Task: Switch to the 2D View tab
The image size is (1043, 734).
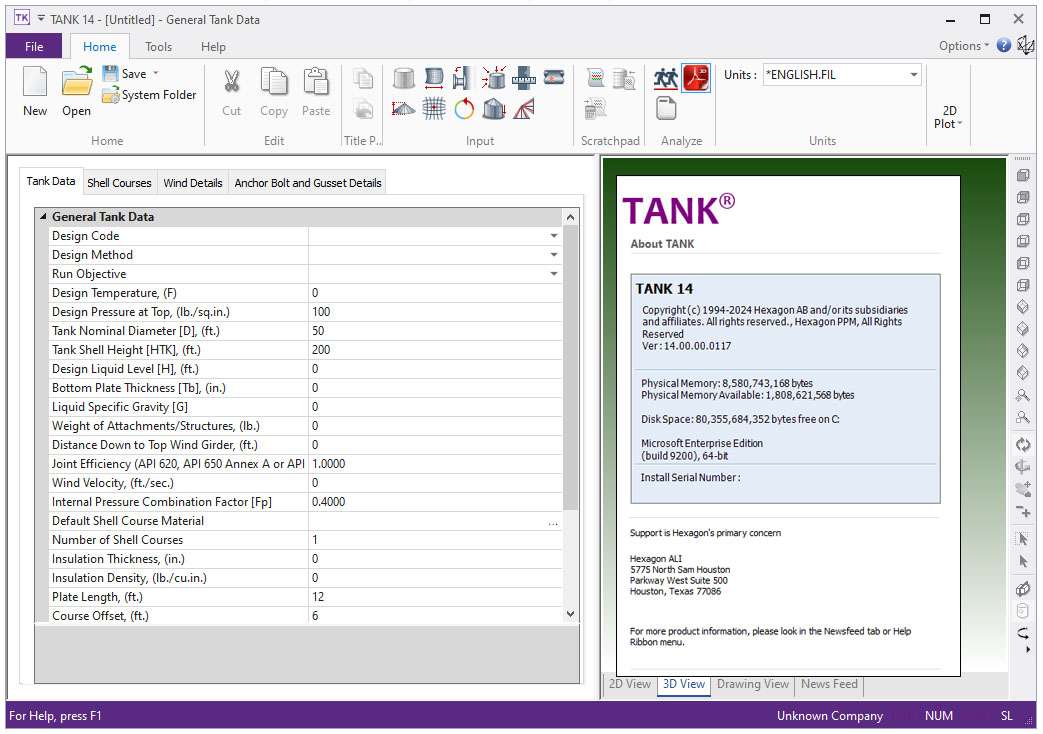Action: pos(630,684)
